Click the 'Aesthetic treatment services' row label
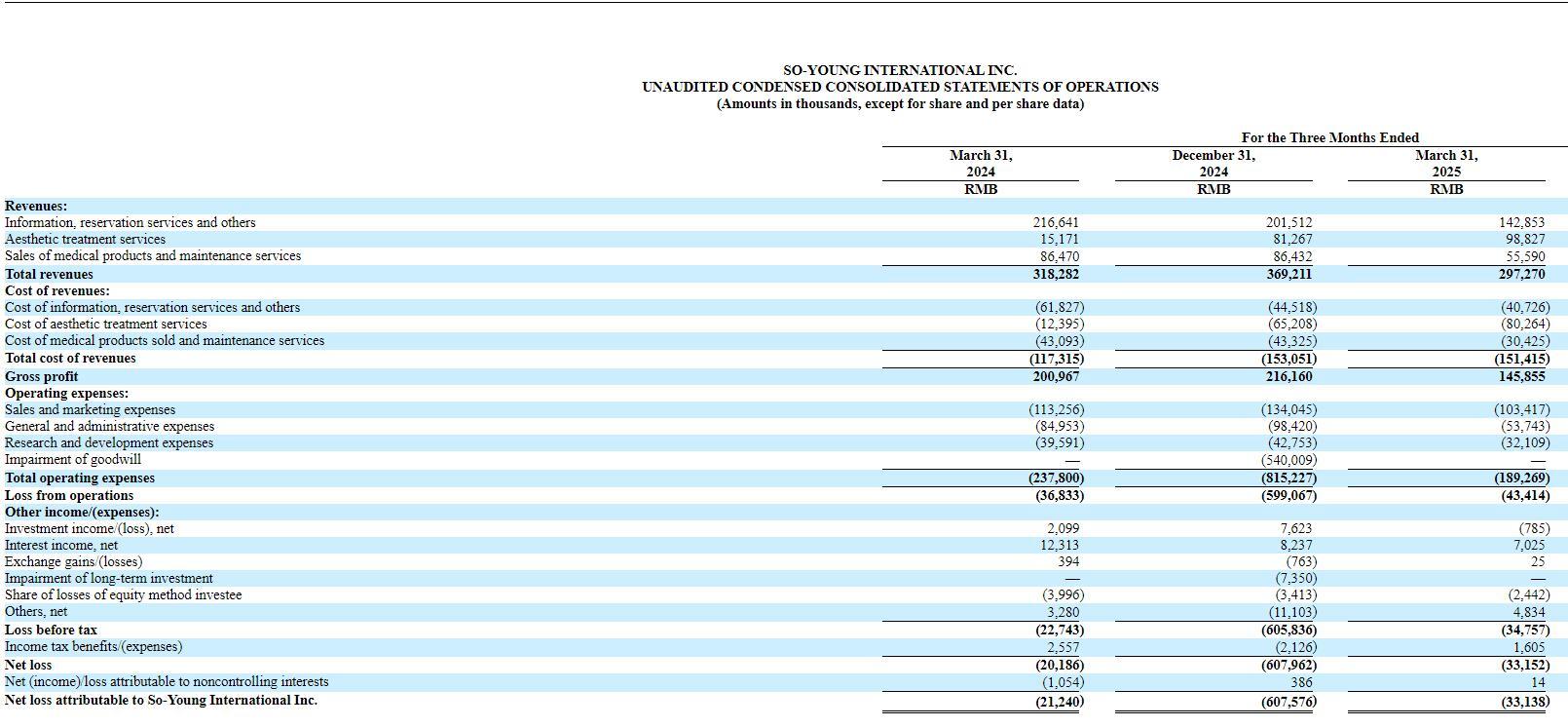Viewport: 1568px width, 727px height. pos(85,240)
